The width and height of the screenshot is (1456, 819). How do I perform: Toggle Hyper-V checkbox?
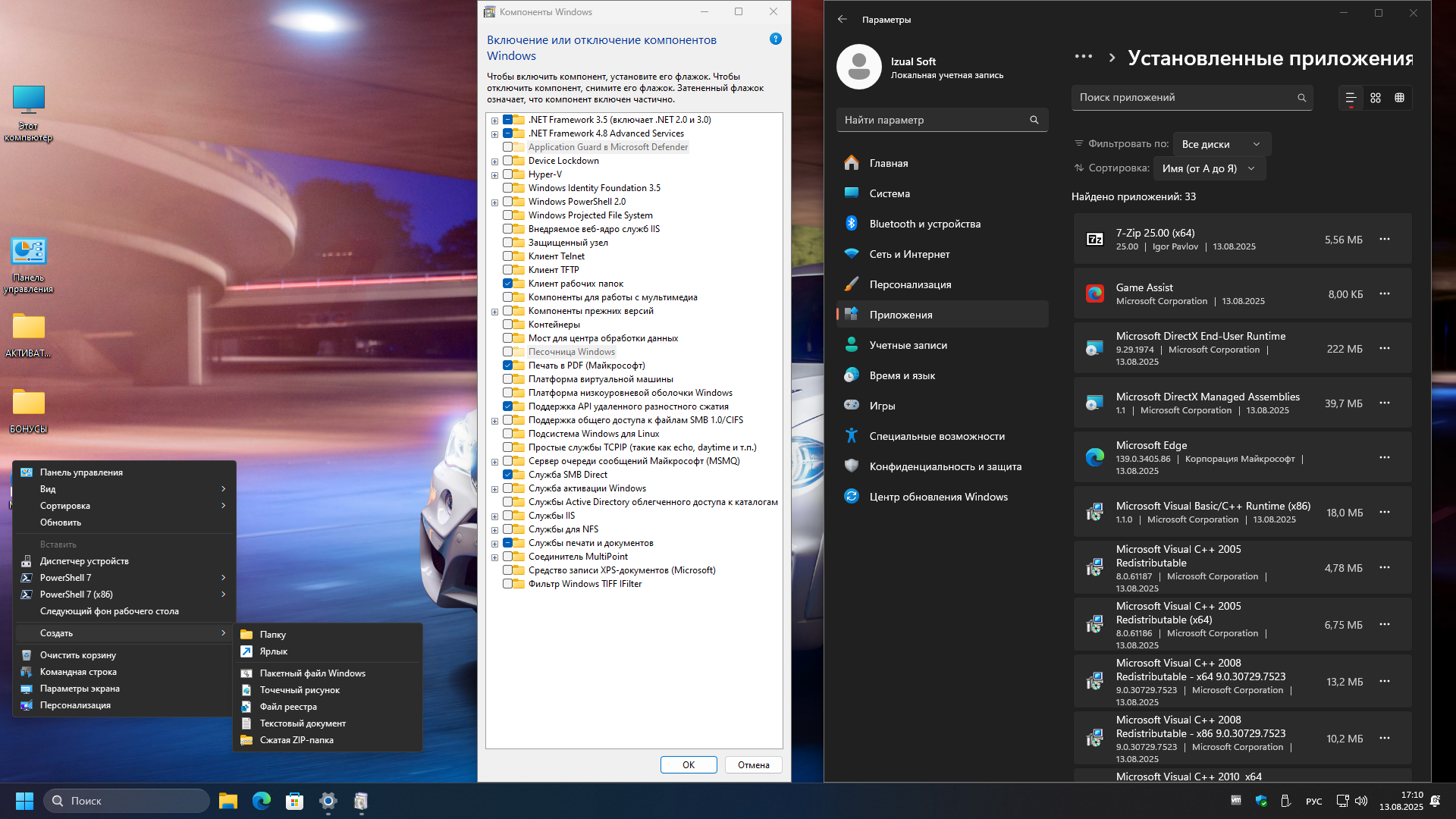point(507,174)
